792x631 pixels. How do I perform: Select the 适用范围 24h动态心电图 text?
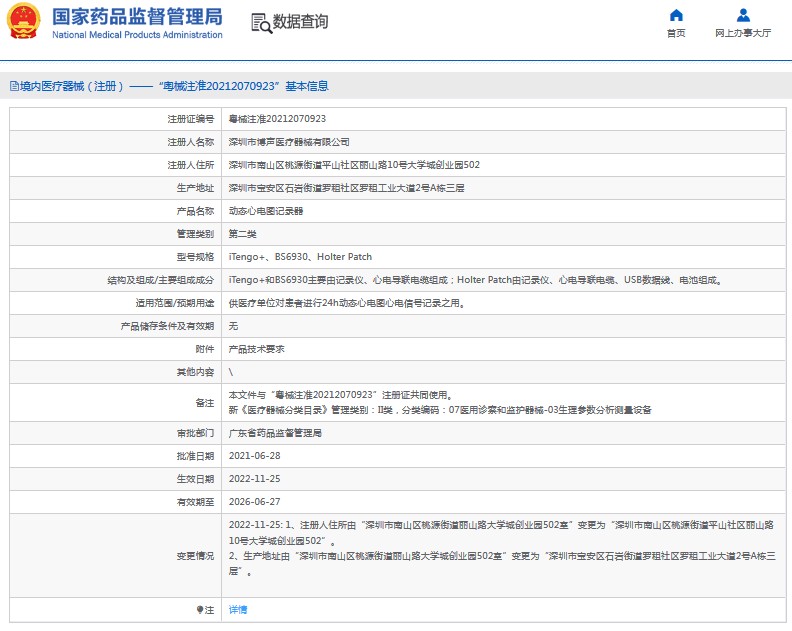(346, 303)
